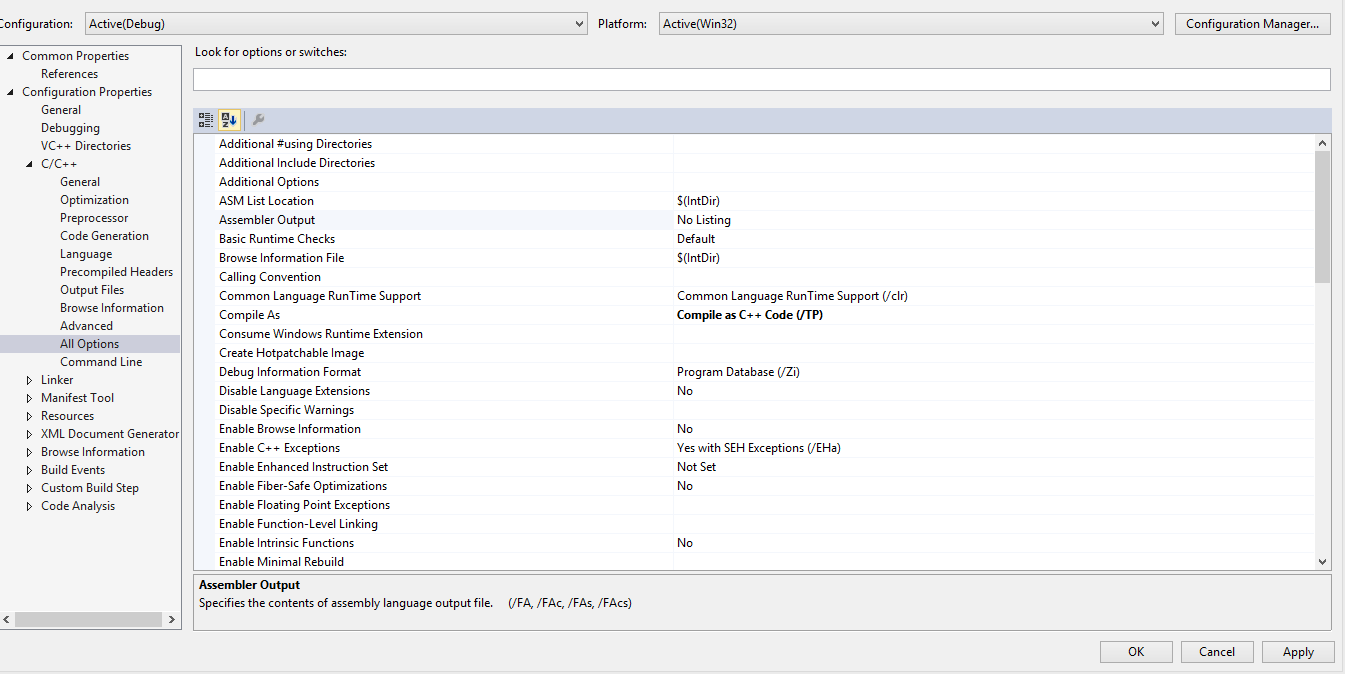Switch to categorized property view icon

point(206,120)
